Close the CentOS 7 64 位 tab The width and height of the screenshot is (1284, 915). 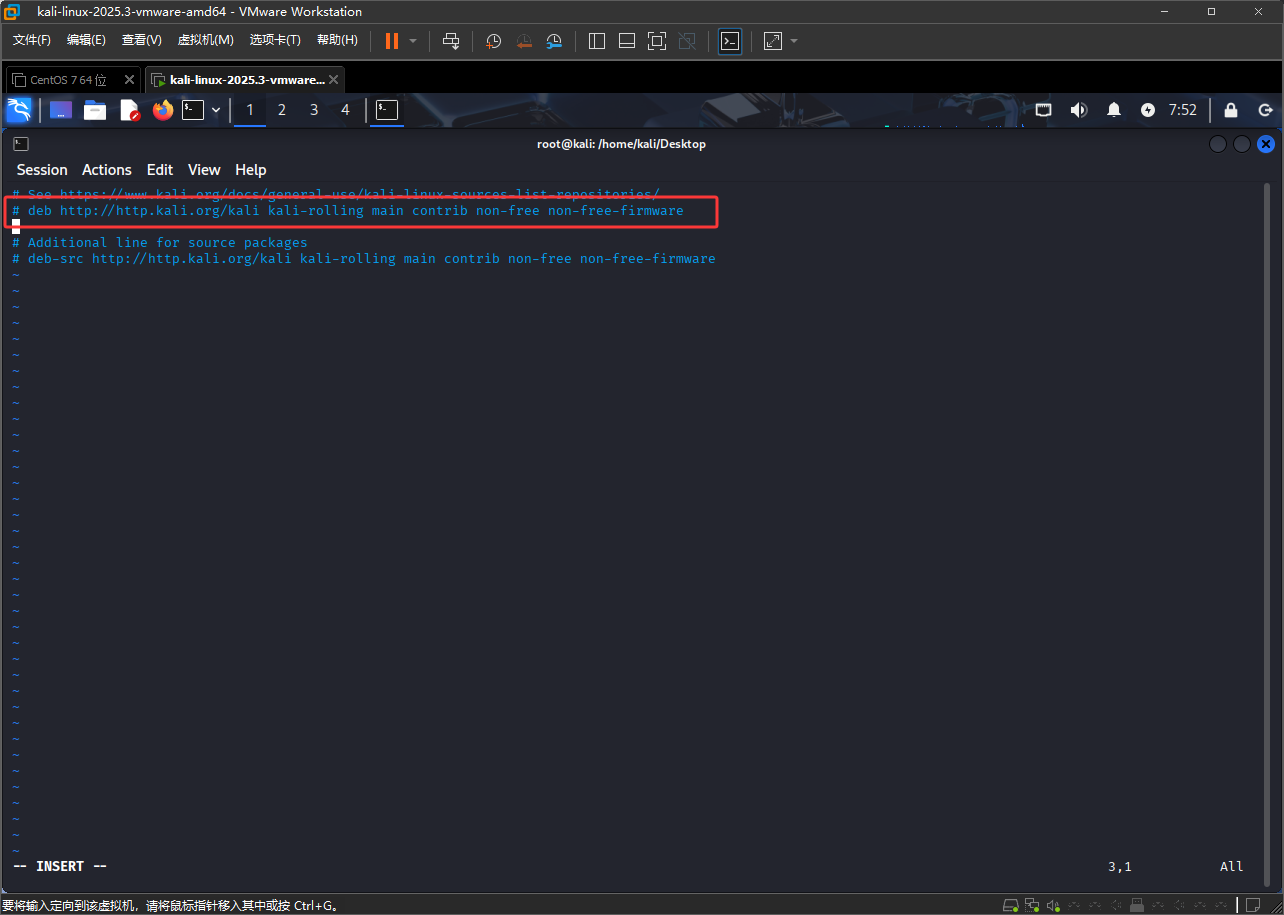coord(130,80)
